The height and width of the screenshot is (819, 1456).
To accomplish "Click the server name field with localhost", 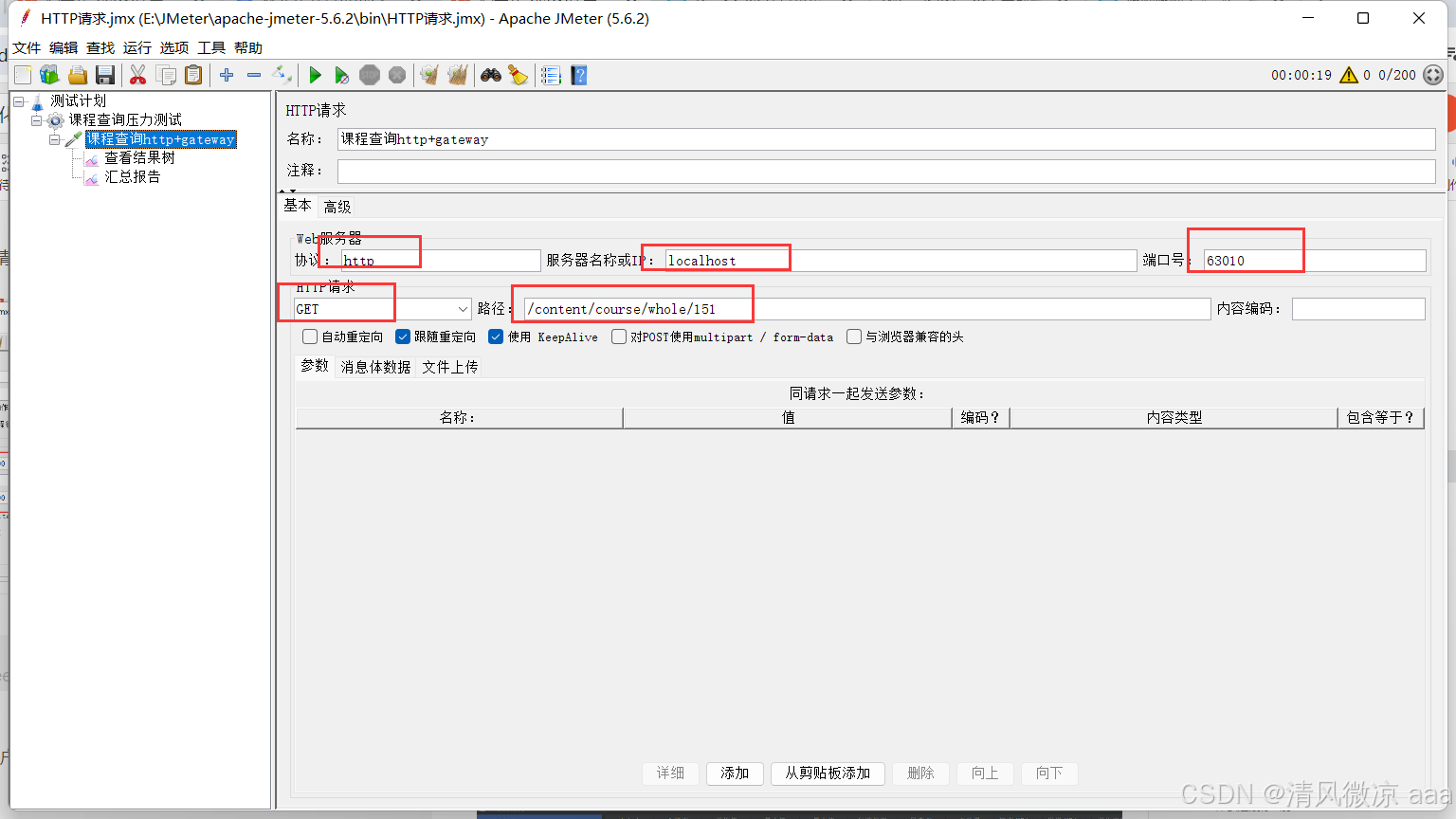I will coord(901,261).
